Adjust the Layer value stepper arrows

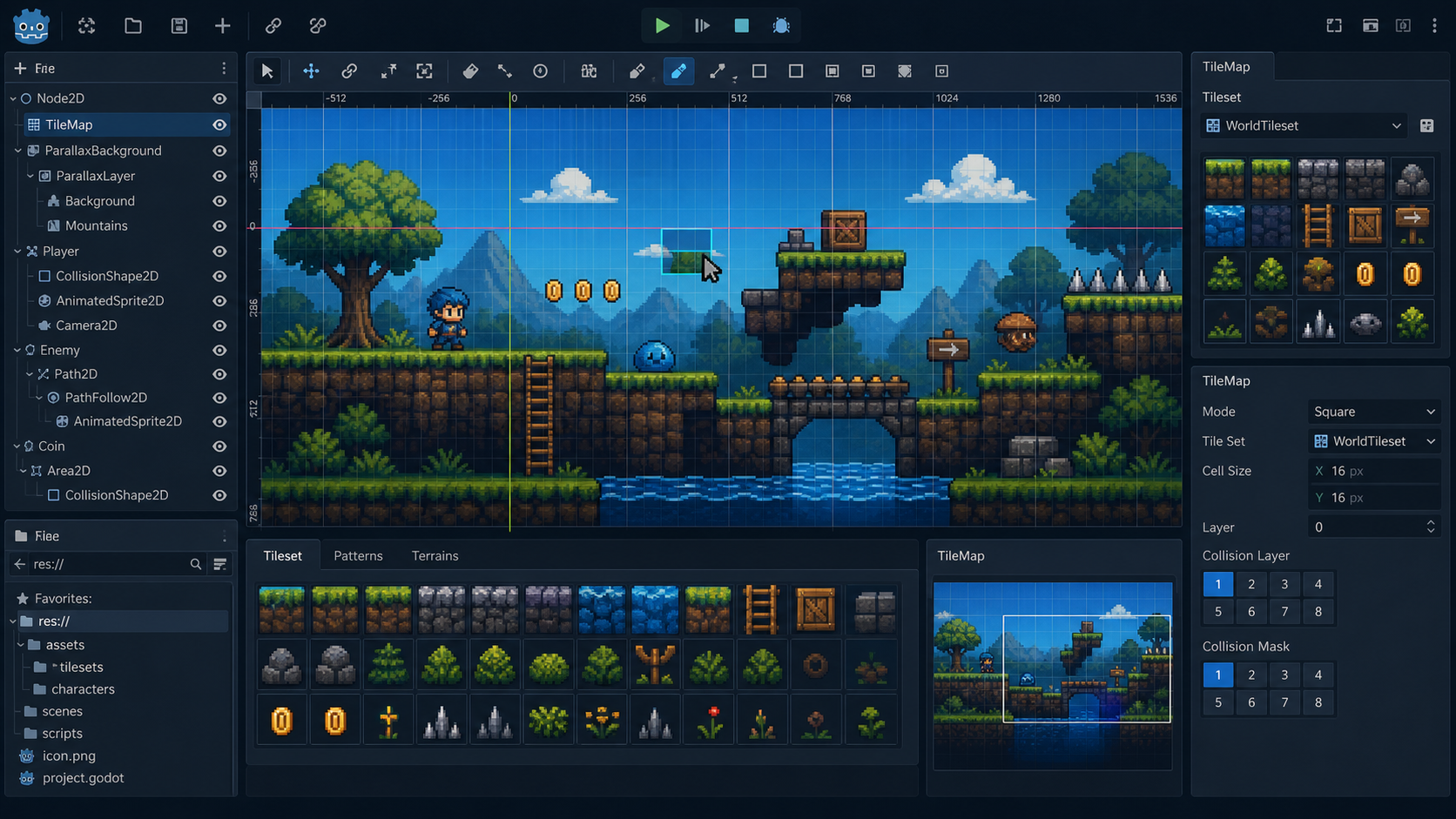(x=1430, y=527)
